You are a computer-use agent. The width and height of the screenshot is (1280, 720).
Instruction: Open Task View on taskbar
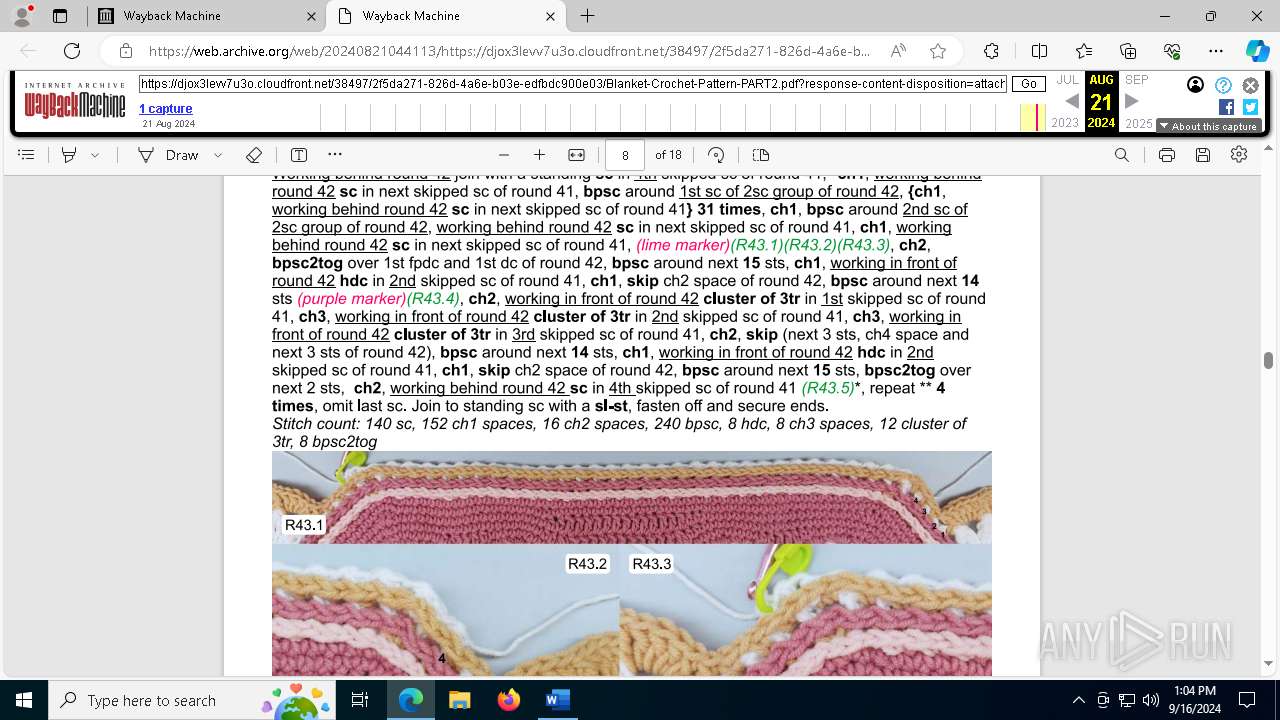coord(361,700)
